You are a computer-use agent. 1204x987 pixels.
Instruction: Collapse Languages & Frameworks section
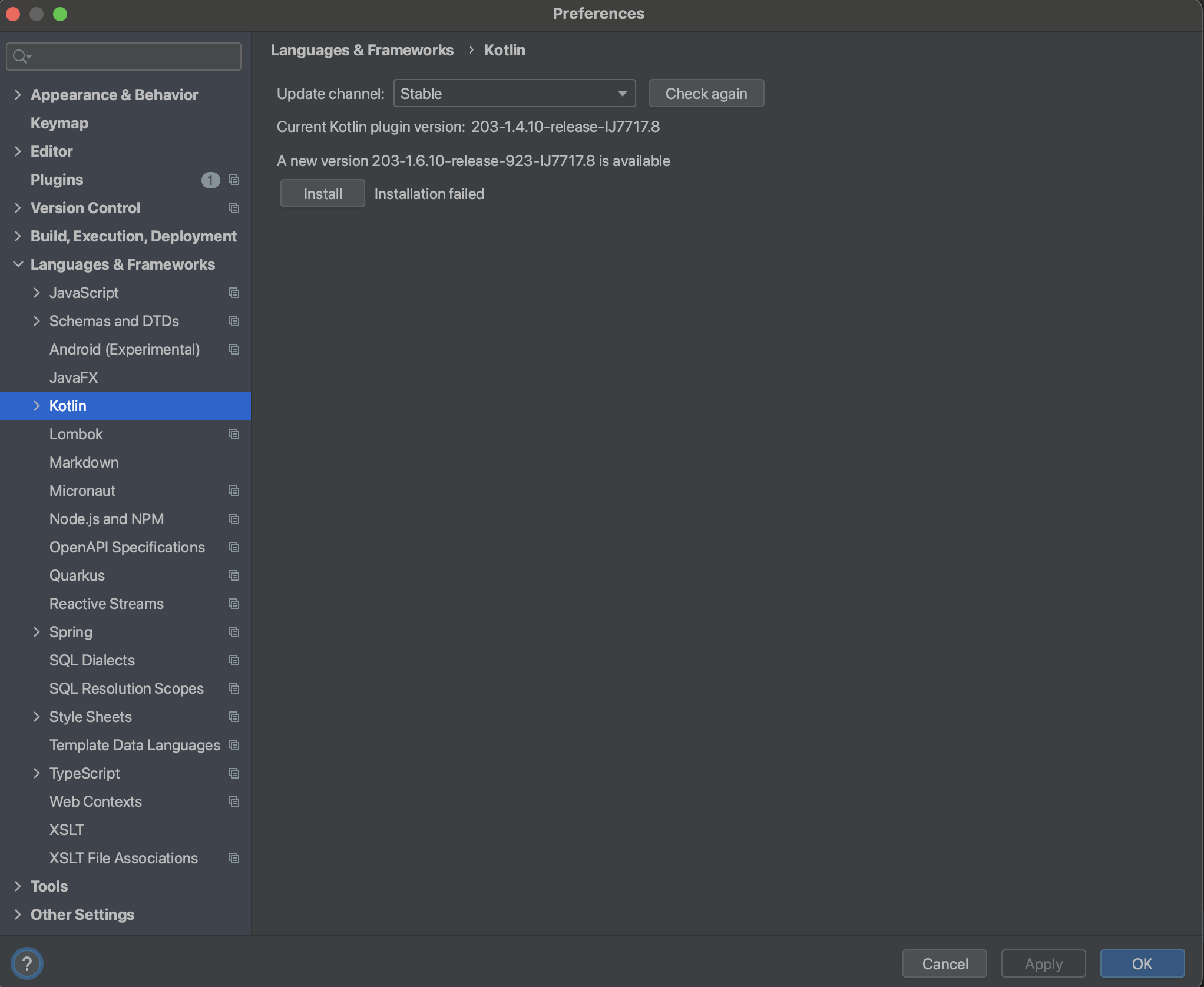(x=18, y=264)
